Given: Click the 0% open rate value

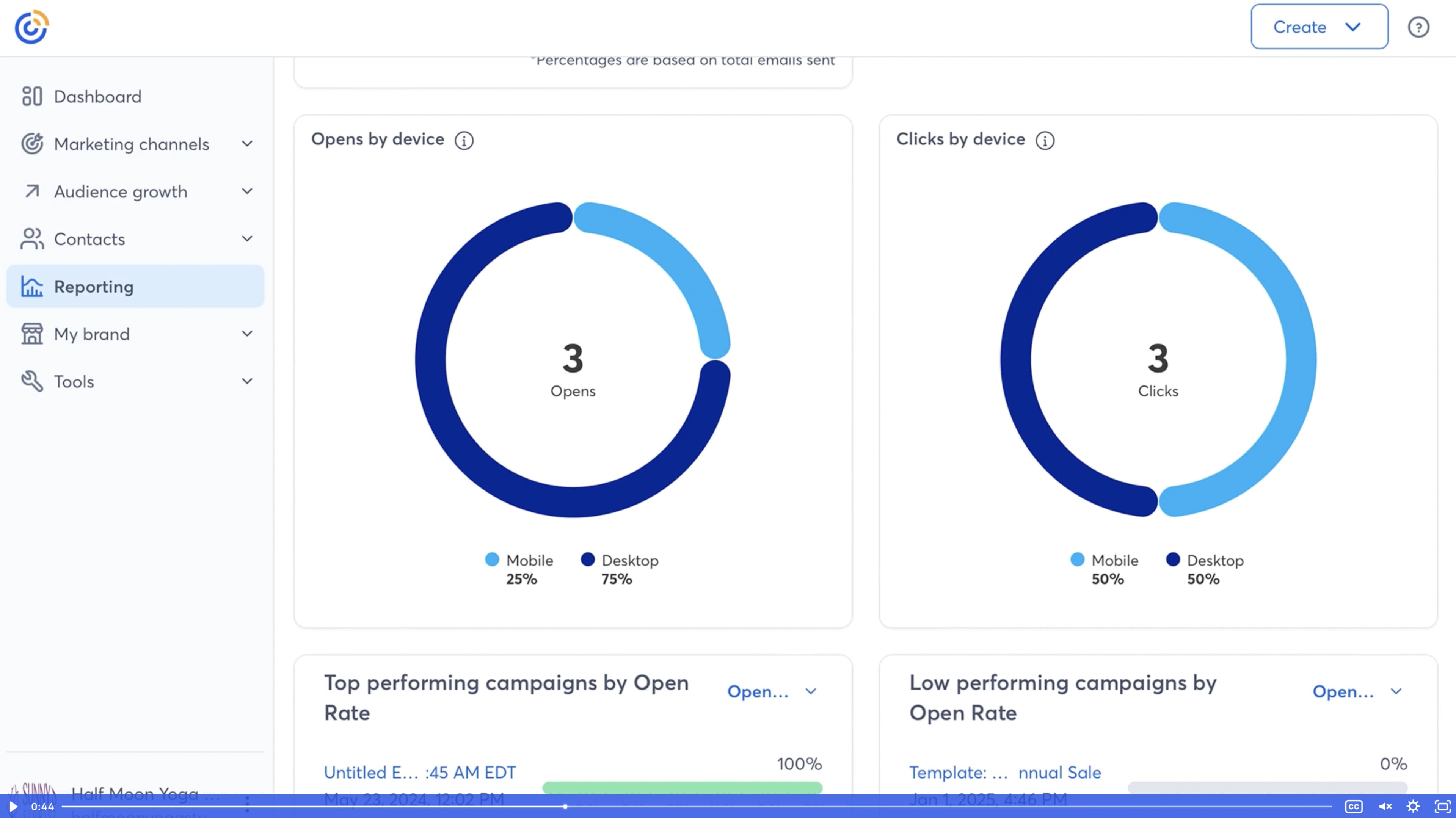Looking at the screenshot, I should (x=1393, y=764).
